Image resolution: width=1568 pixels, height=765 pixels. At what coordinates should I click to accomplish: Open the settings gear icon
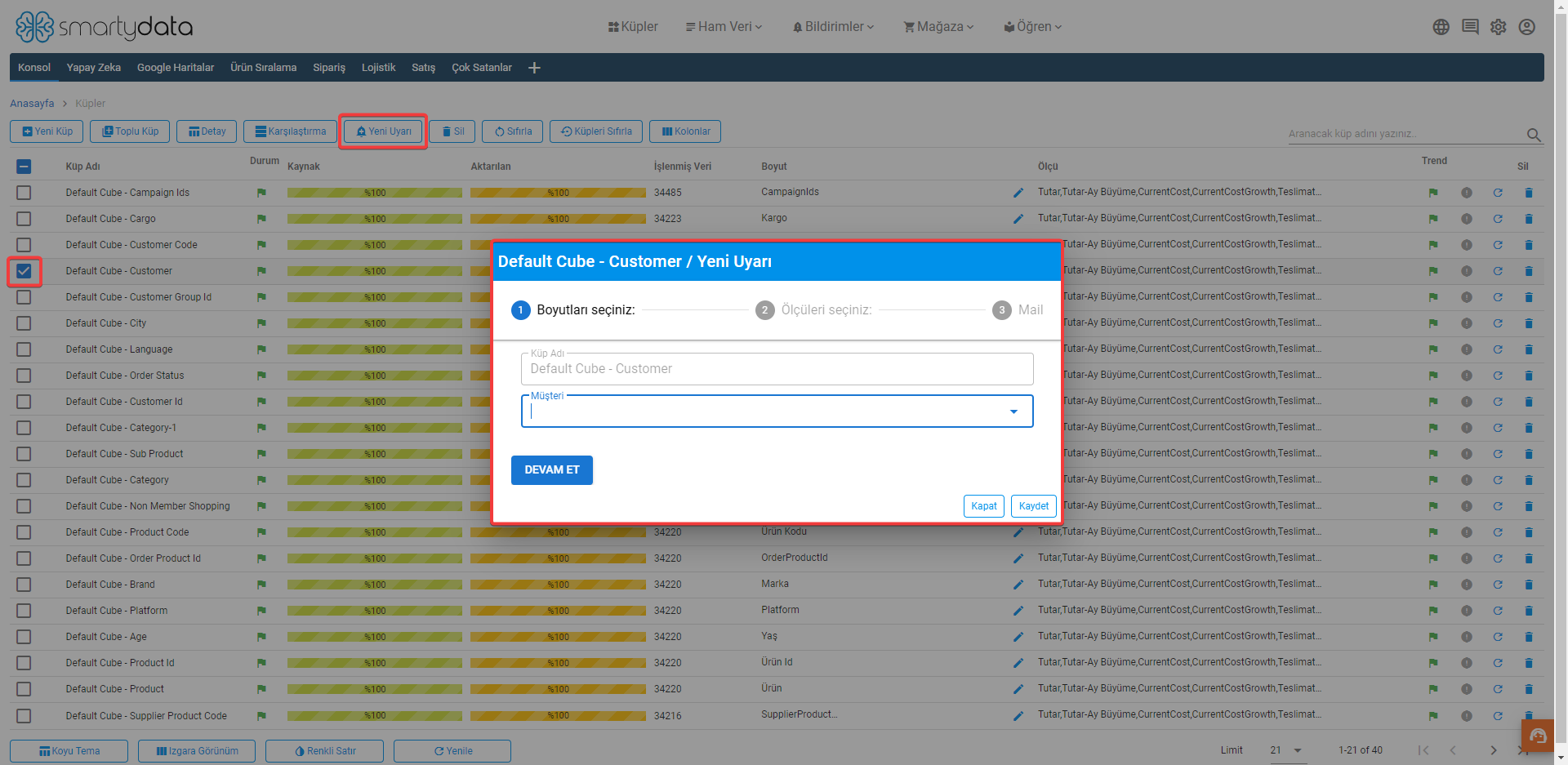pos(1499,27)
